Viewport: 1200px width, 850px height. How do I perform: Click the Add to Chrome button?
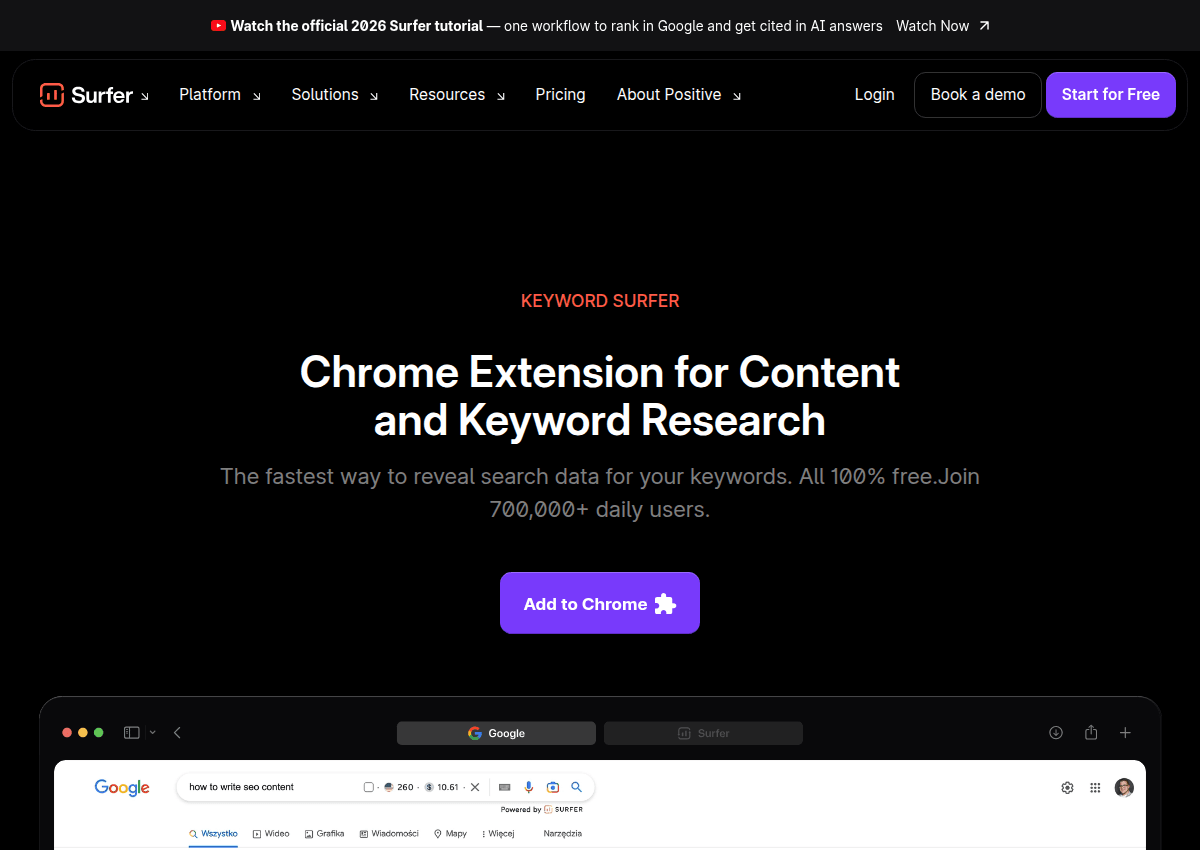(600, 603)
